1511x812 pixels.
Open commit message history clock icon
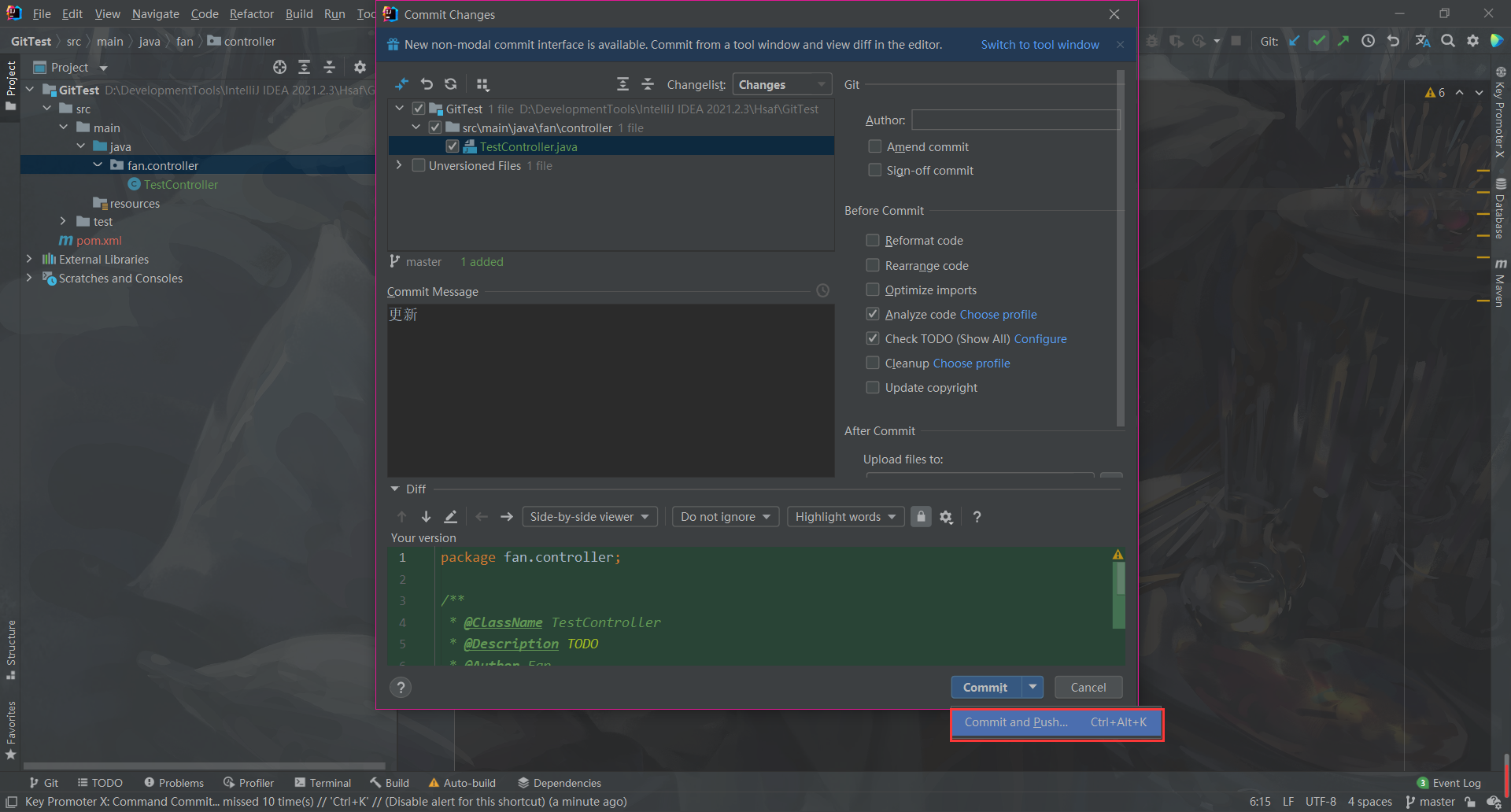coord(822,291)
